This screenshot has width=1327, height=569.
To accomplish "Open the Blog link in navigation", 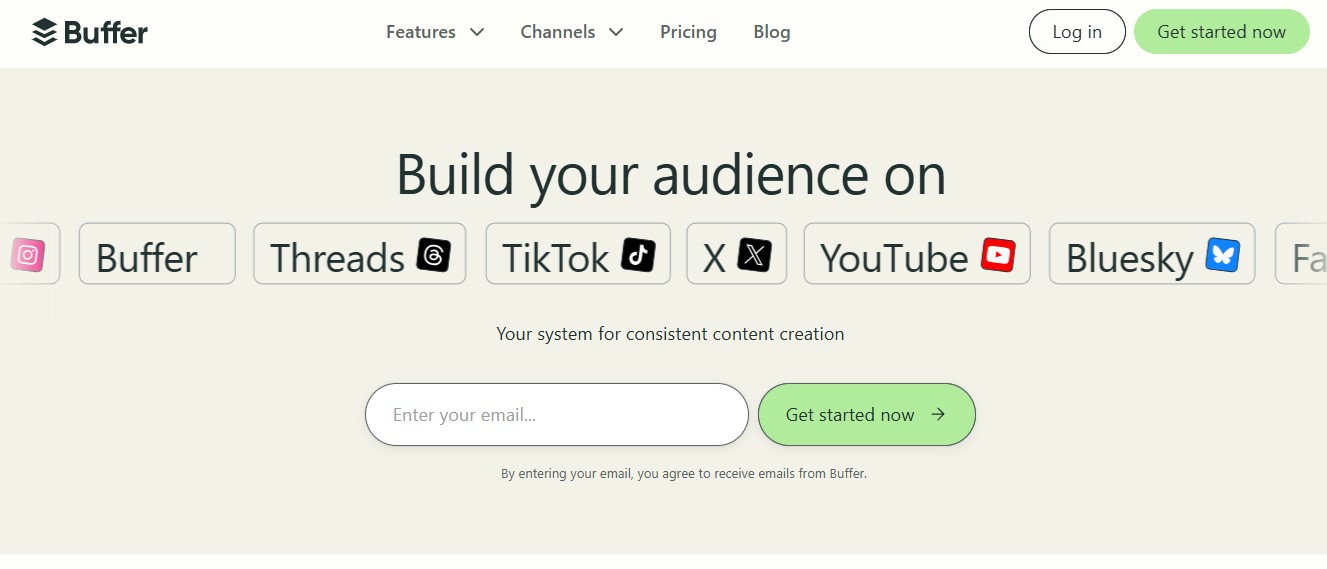I will click(x=772, y=32).
